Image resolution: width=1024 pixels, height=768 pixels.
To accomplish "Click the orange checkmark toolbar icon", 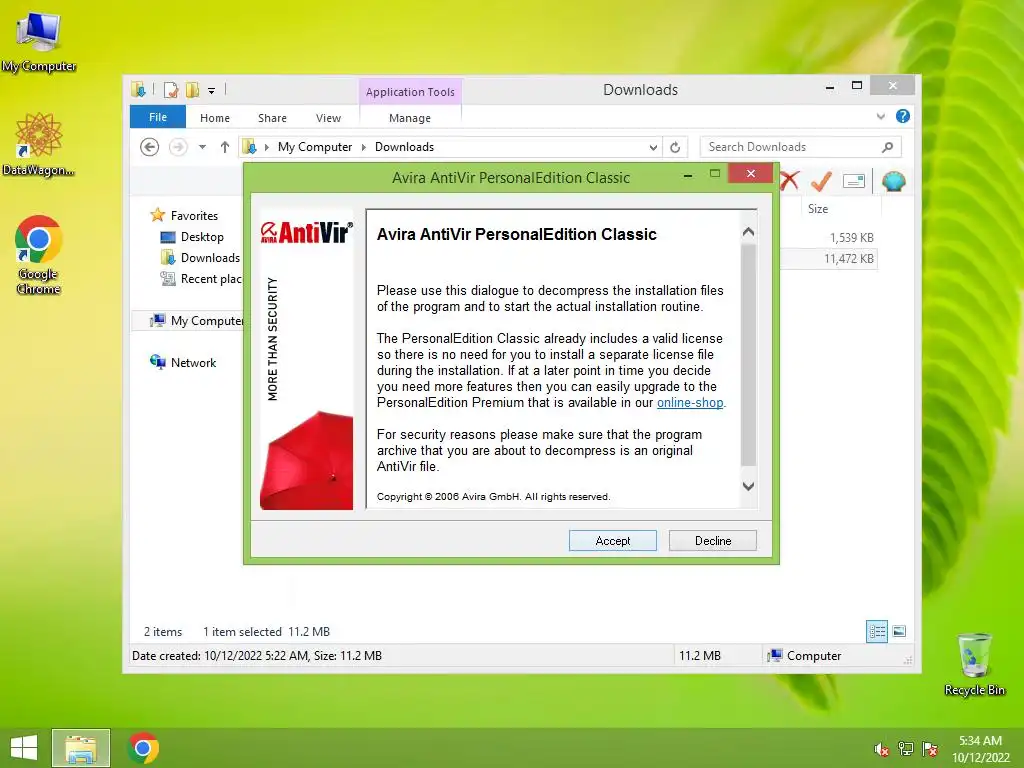I will (821, 181).
